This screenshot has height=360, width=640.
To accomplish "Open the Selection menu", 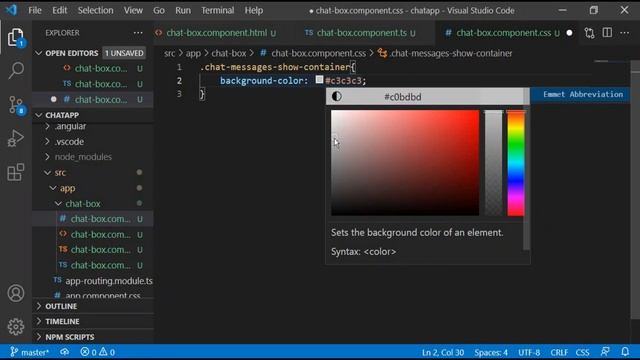I will click(96, 10).
